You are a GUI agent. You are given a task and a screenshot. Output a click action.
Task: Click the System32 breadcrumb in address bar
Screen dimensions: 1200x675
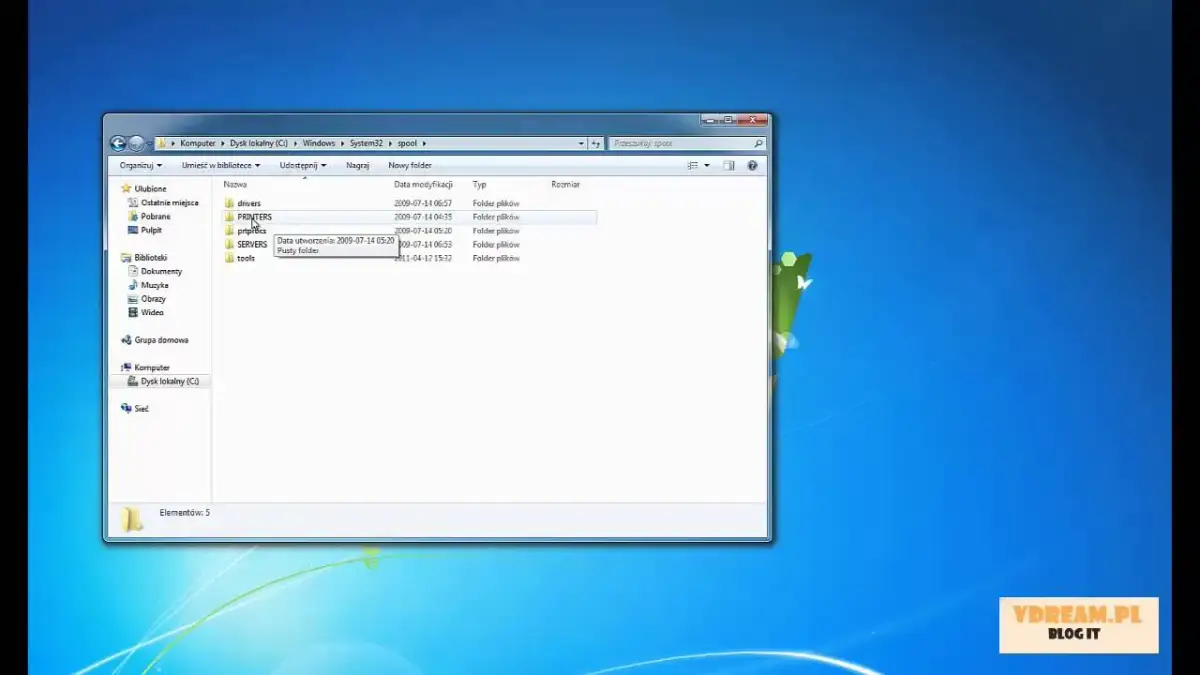point(366,144)
